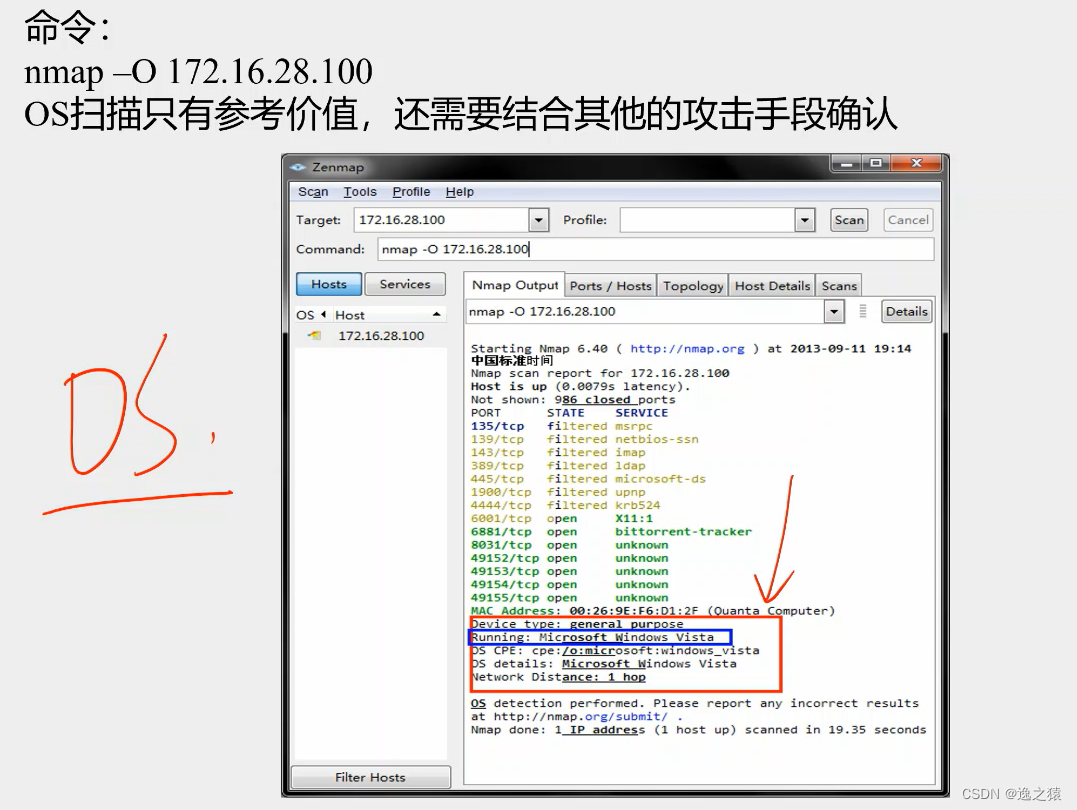This screenshot has width=1077, height=810.
Task: Switch to the Services view
Action: coord(404,284)
